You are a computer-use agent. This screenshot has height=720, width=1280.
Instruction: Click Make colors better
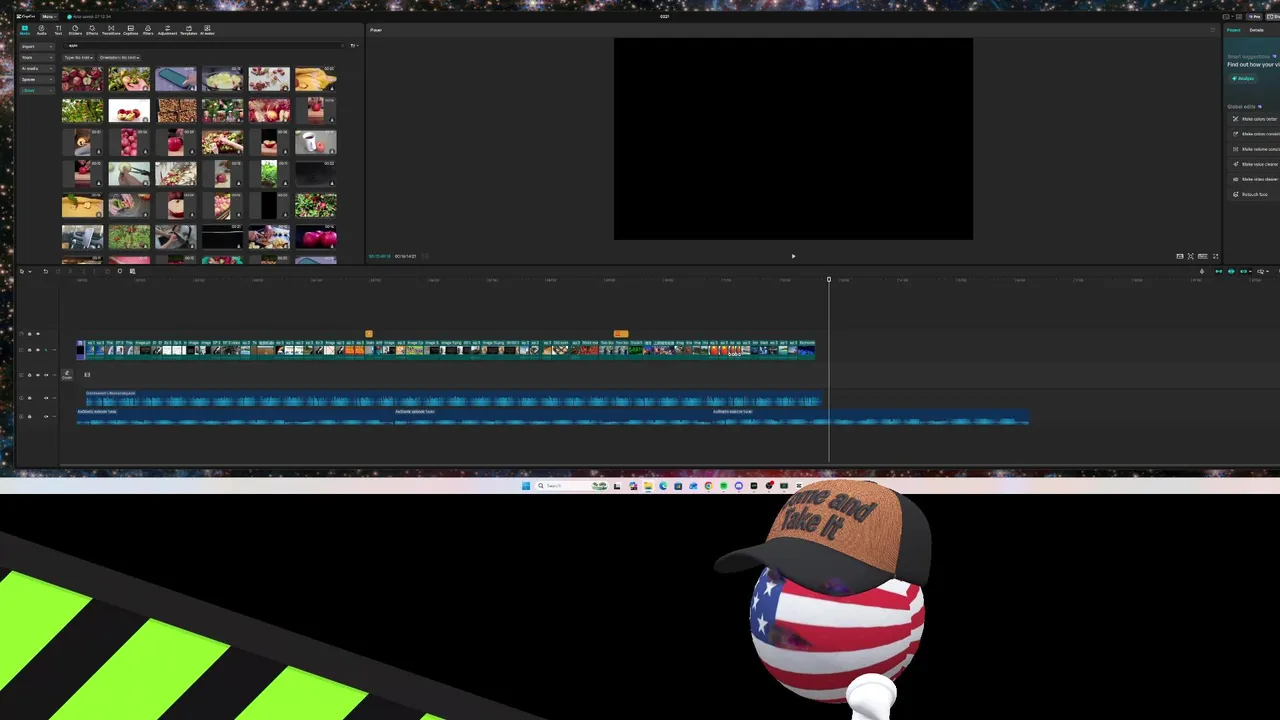pyautogui.click(x=1256, y=119)
